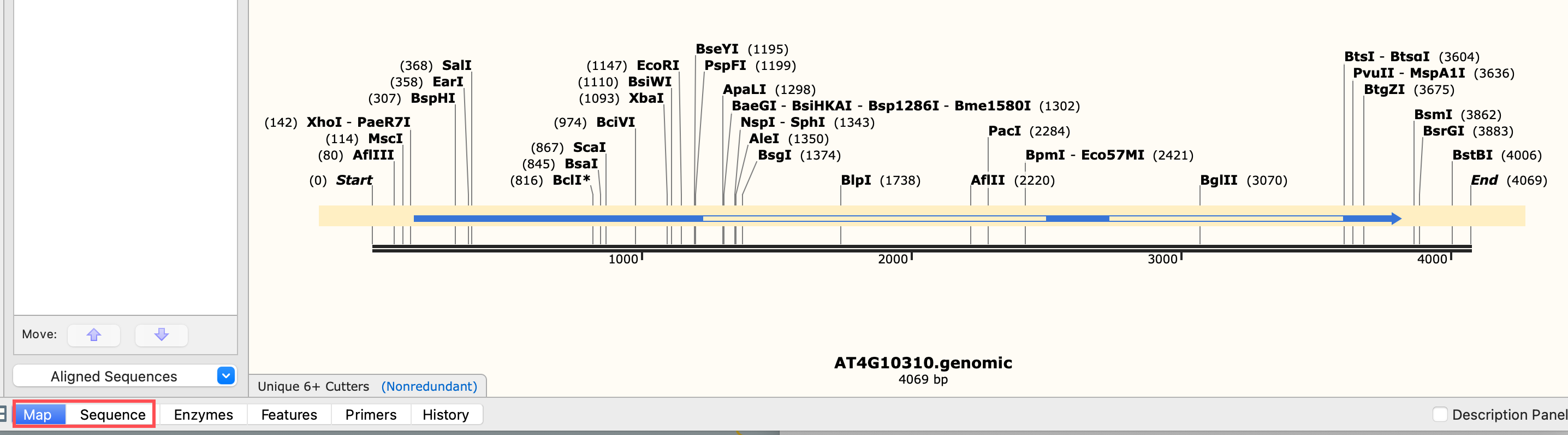
Task: Select the EcoRI restriction site label
Action: coord(657,65)
